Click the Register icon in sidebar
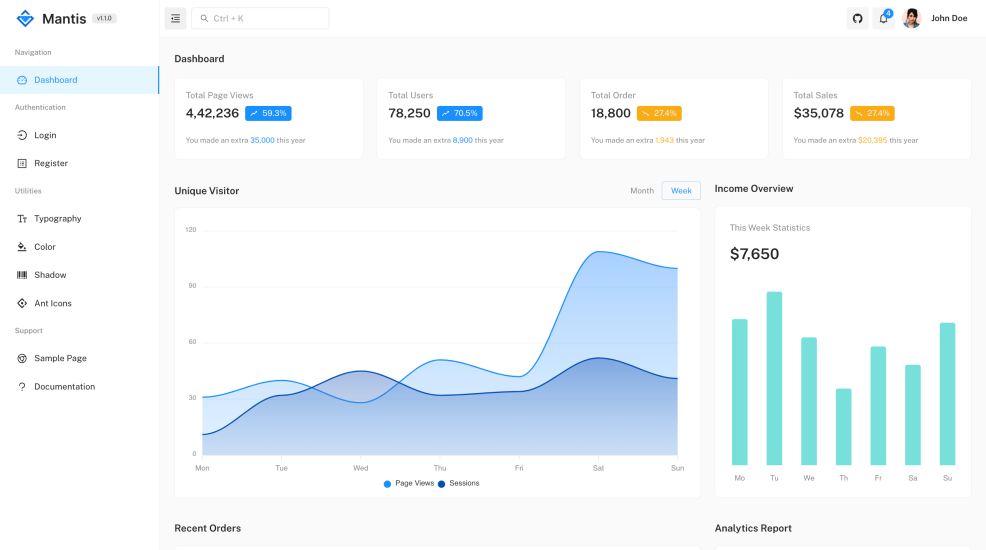The image size is (986, 550). click(22, 163)
